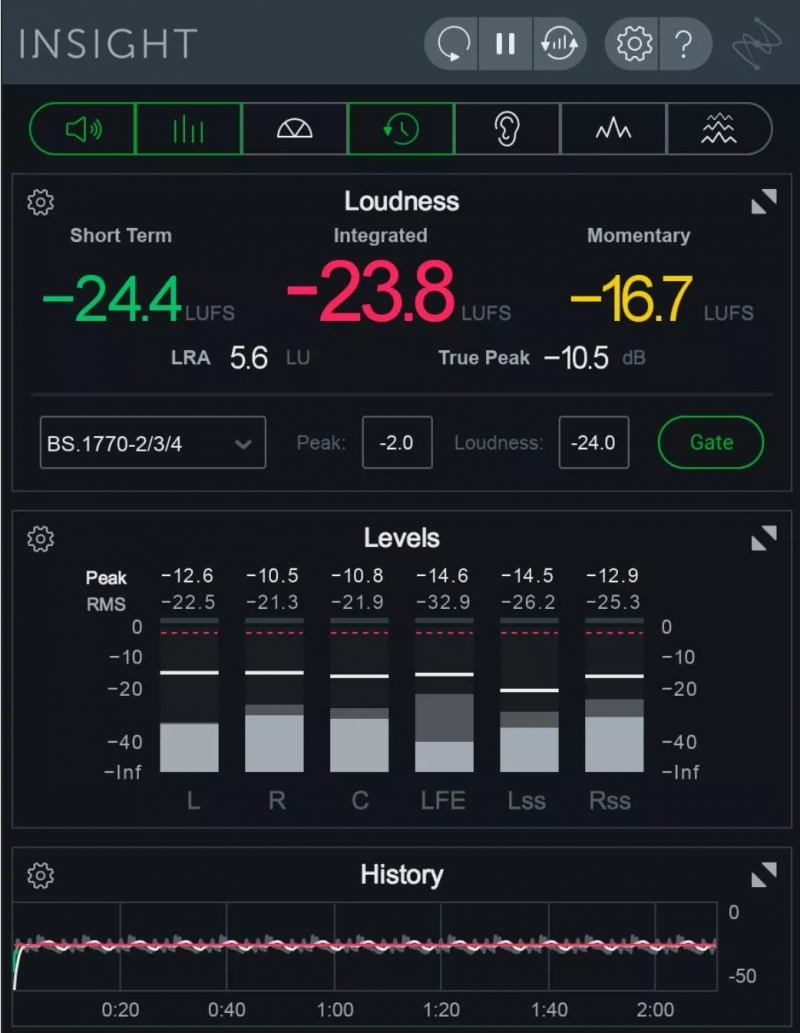Click the True Peak -10.5 value
The width and height of the screenshot is (800, 1033).
click(576, 358)
